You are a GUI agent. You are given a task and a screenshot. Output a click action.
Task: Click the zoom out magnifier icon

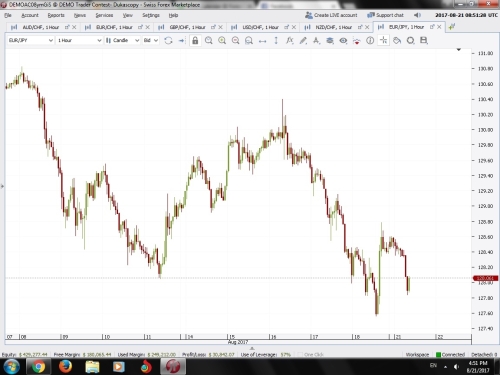(x=235, y=41)
